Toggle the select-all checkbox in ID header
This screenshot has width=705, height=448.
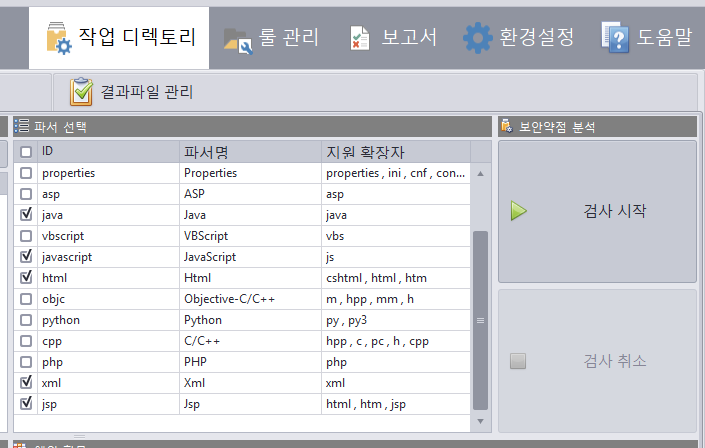[x=26, y=152]
